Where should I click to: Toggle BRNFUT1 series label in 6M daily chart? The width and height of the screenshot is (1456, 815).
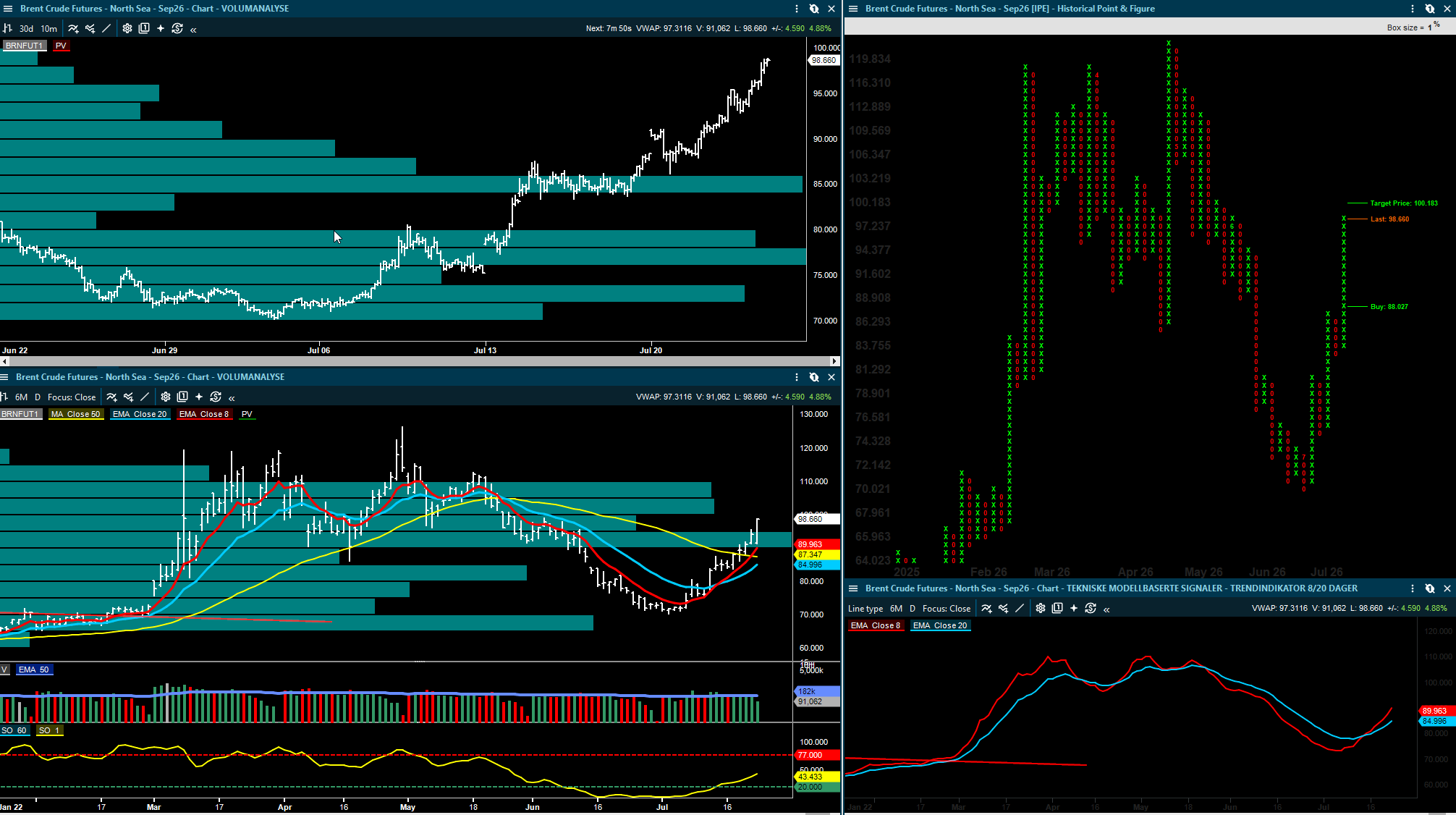(x=20, y=414)
